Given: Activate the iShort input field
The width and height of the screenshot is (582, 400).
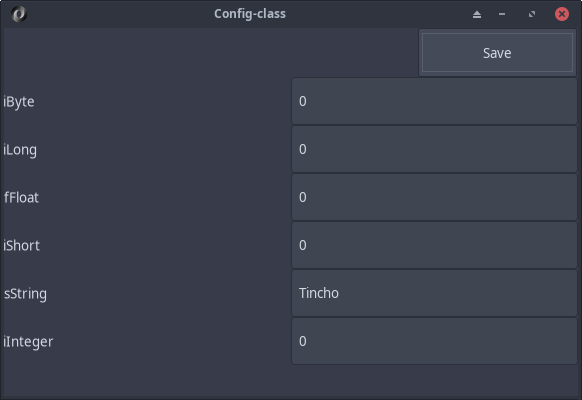Looking at the screenshot, I should tap(434, 245).
